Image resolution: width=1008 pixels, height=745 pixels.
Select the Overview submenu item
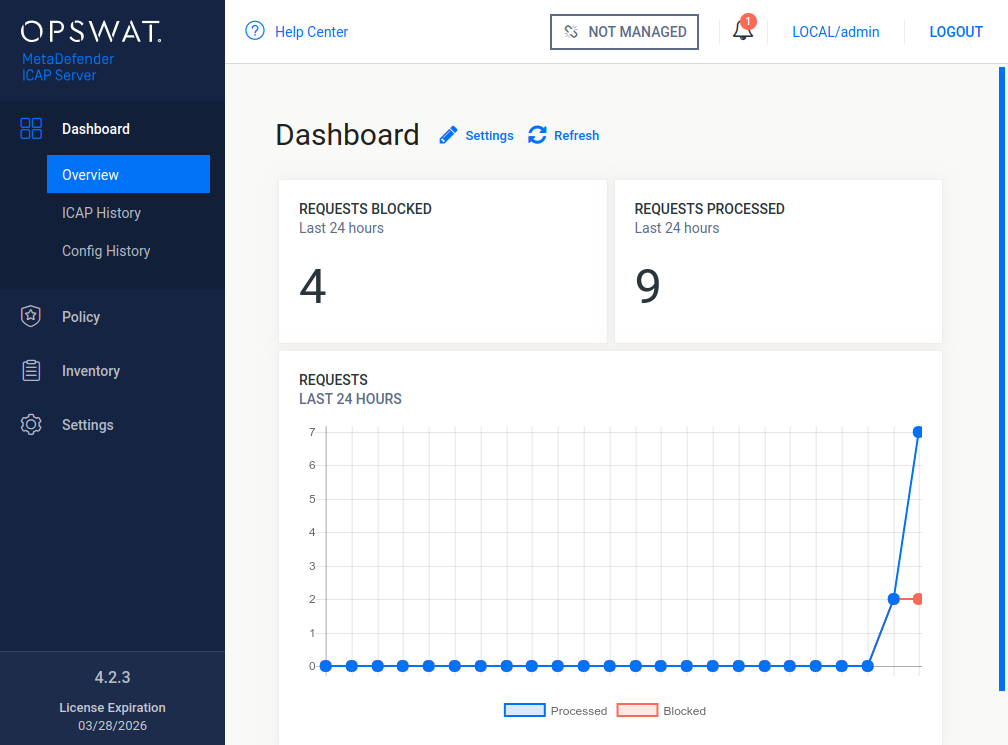click(129, 174)
